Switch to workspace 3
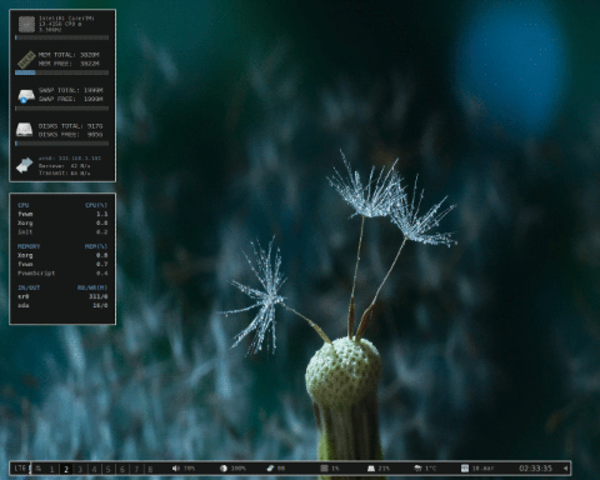This screenshot has height=480, width=600. 80,469
